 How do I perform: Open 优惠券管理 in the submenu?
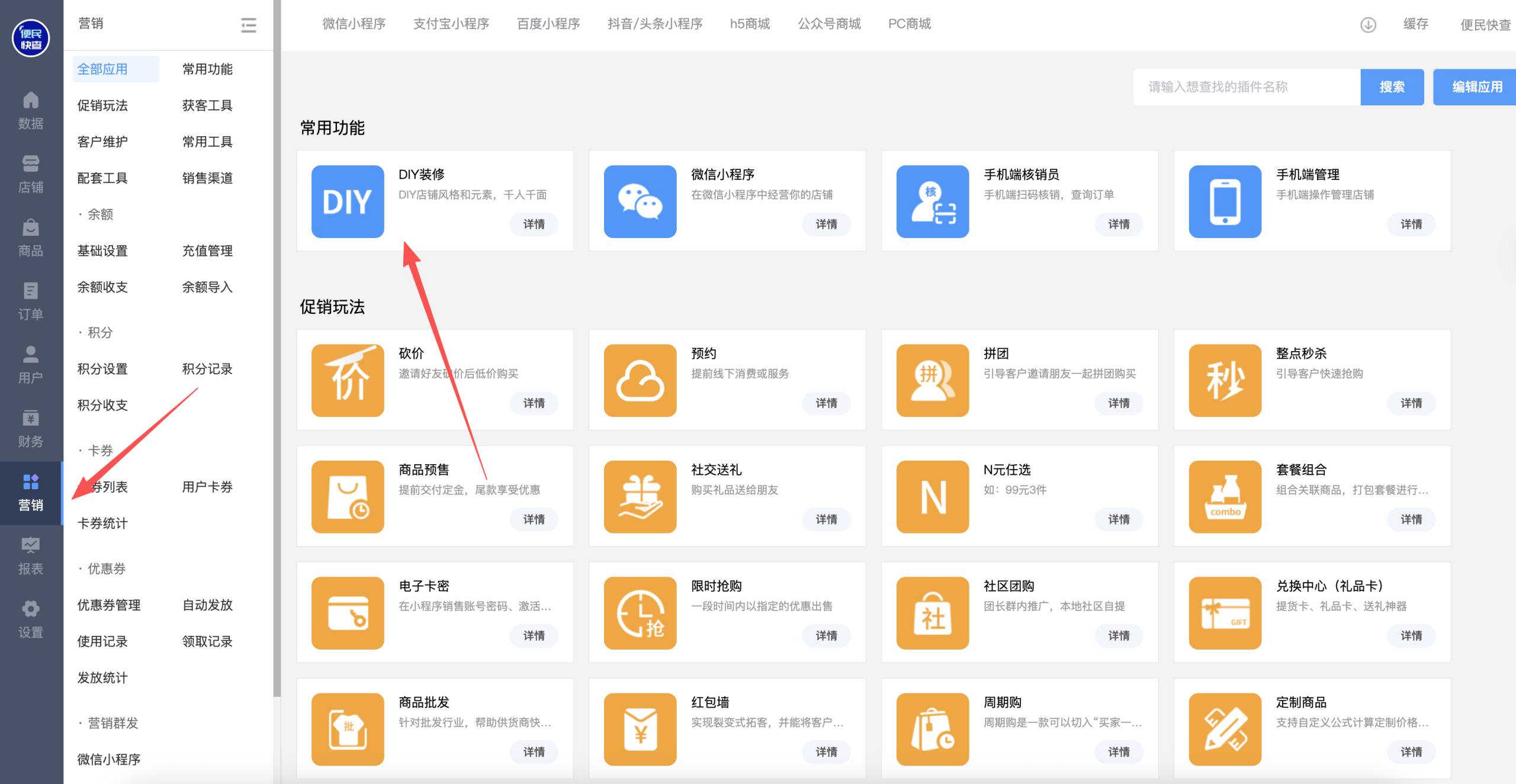point(109,605)
